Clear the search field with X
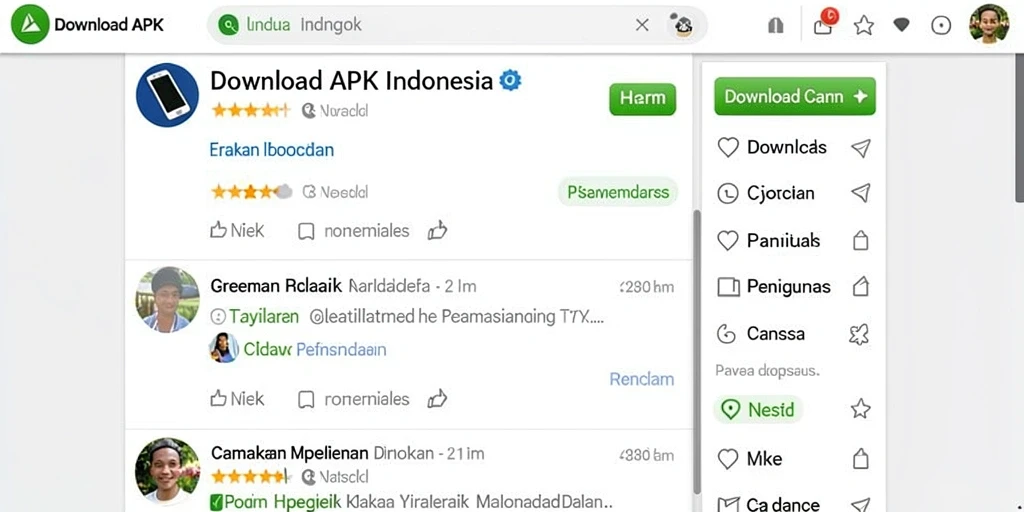Image resolution: width=1024 pixels, height=512 pixels. [x=642, y=25]
